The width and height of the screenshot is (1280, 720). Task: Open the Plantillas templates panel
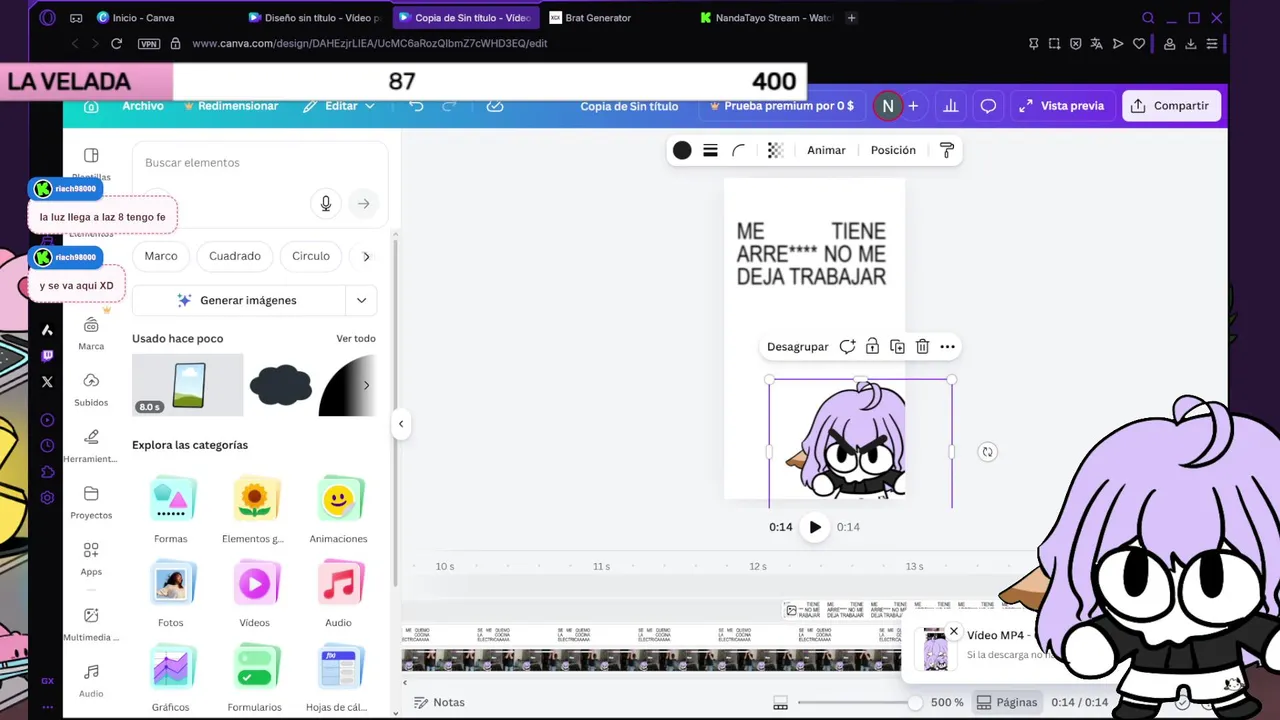[91, 162]
